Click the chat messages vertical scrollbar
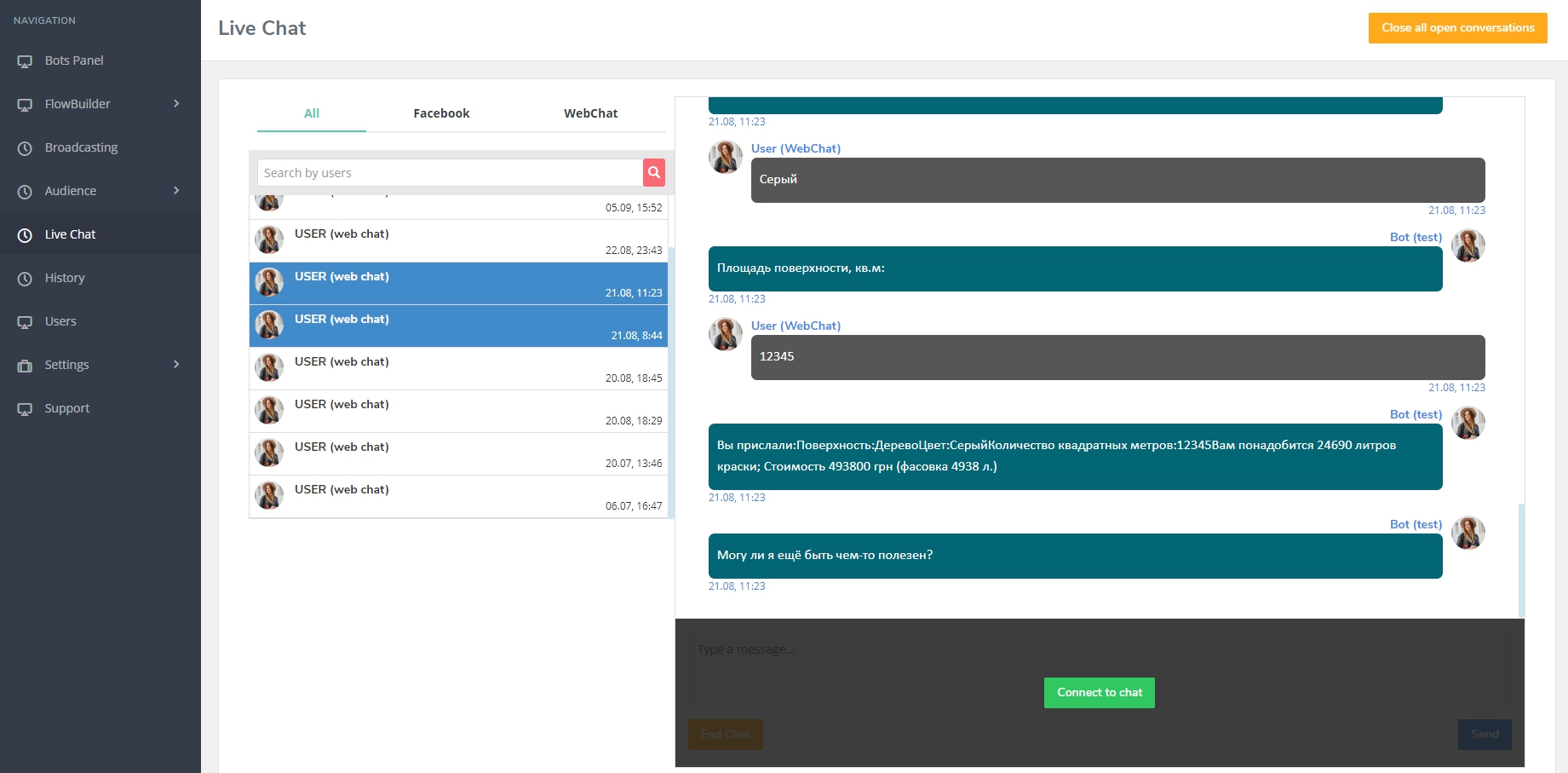 coord(1521,559)
